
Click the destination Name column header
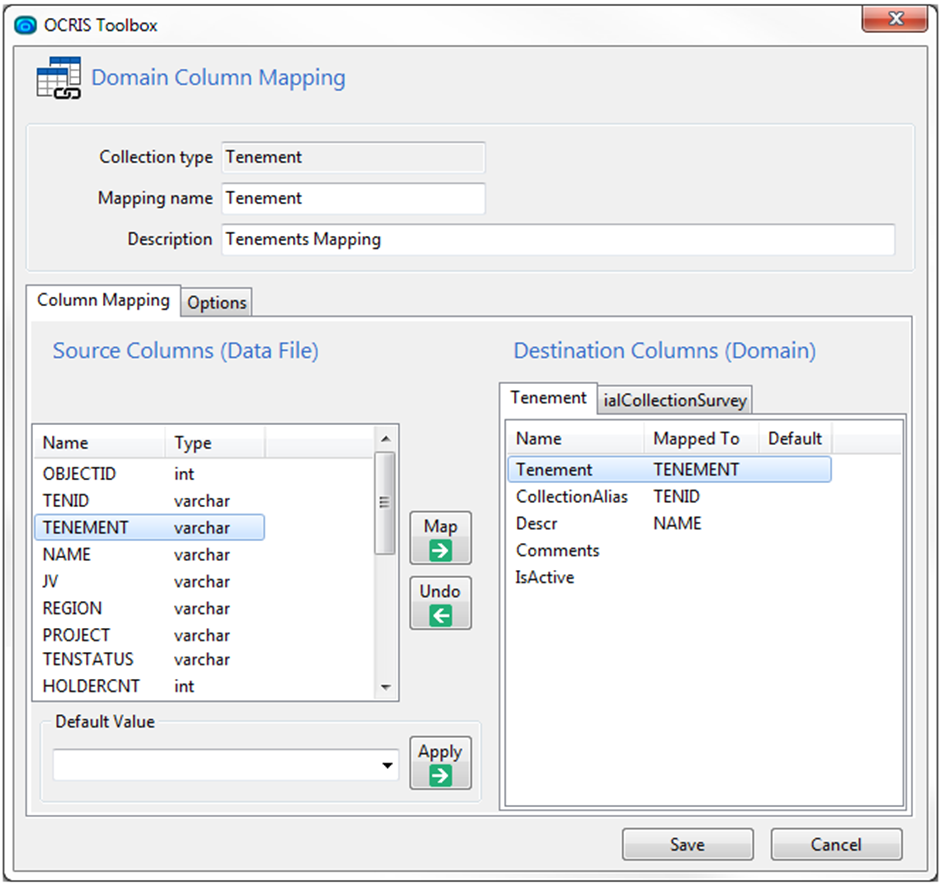(576, 439)
